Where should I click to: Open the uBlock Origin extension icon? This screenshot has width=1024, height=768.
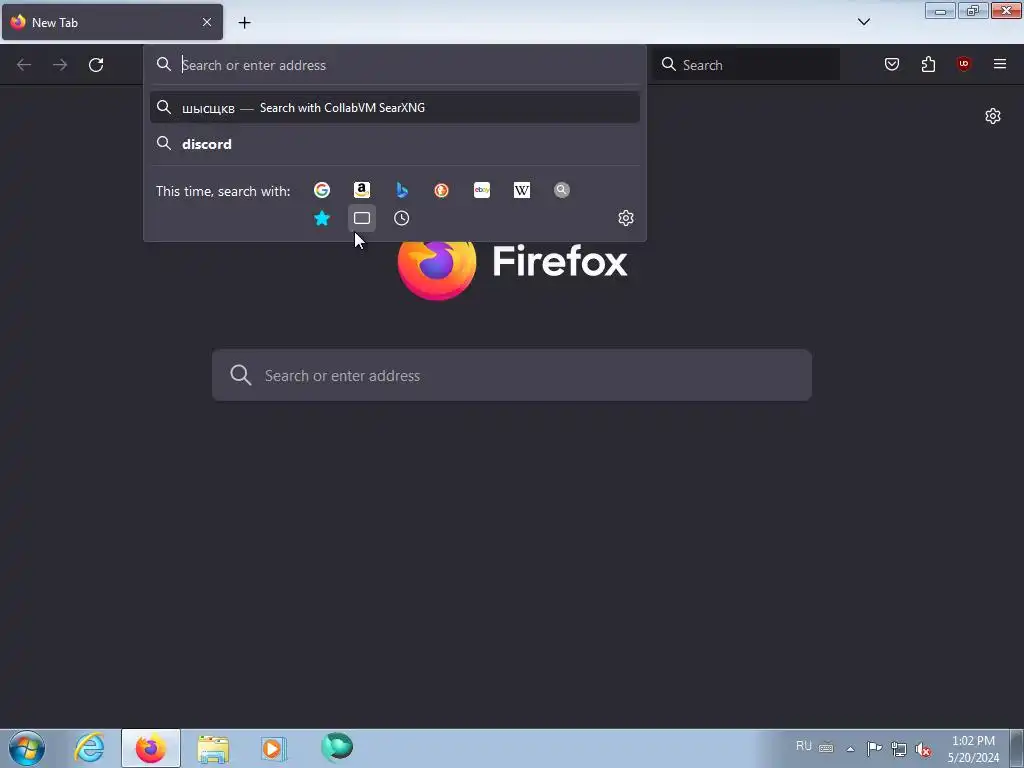963,64
